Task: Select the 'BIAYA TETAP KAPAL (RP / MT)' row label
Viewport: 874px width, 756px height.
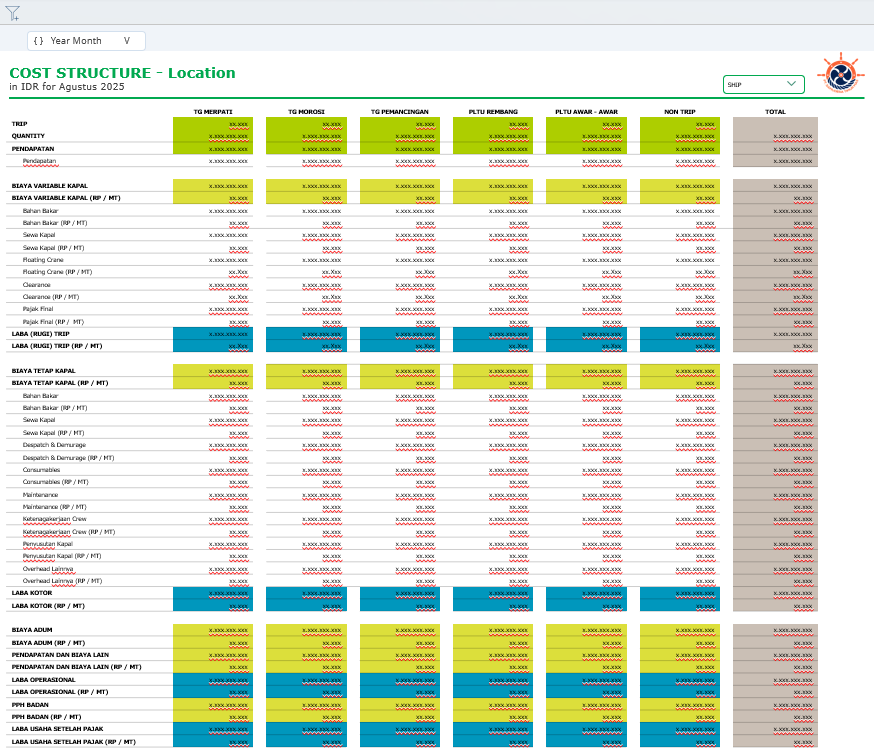Action: [60, 383]
